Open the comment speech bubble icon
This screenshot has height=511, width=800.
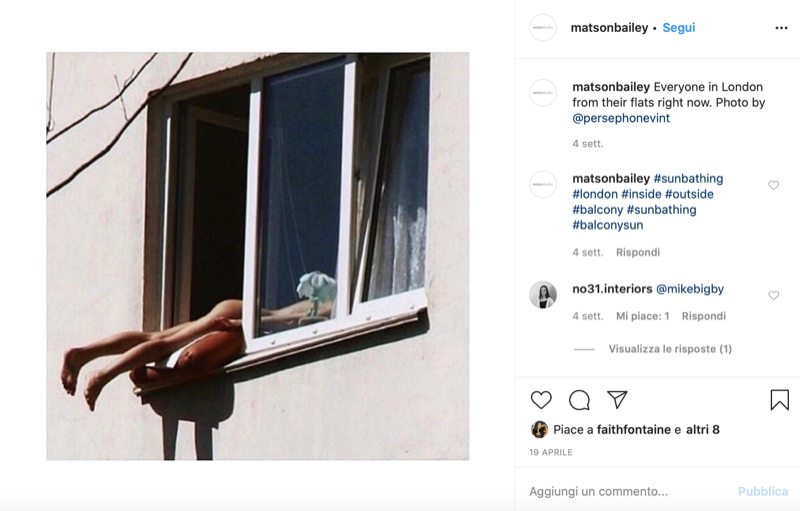click(x=579, y=400)
